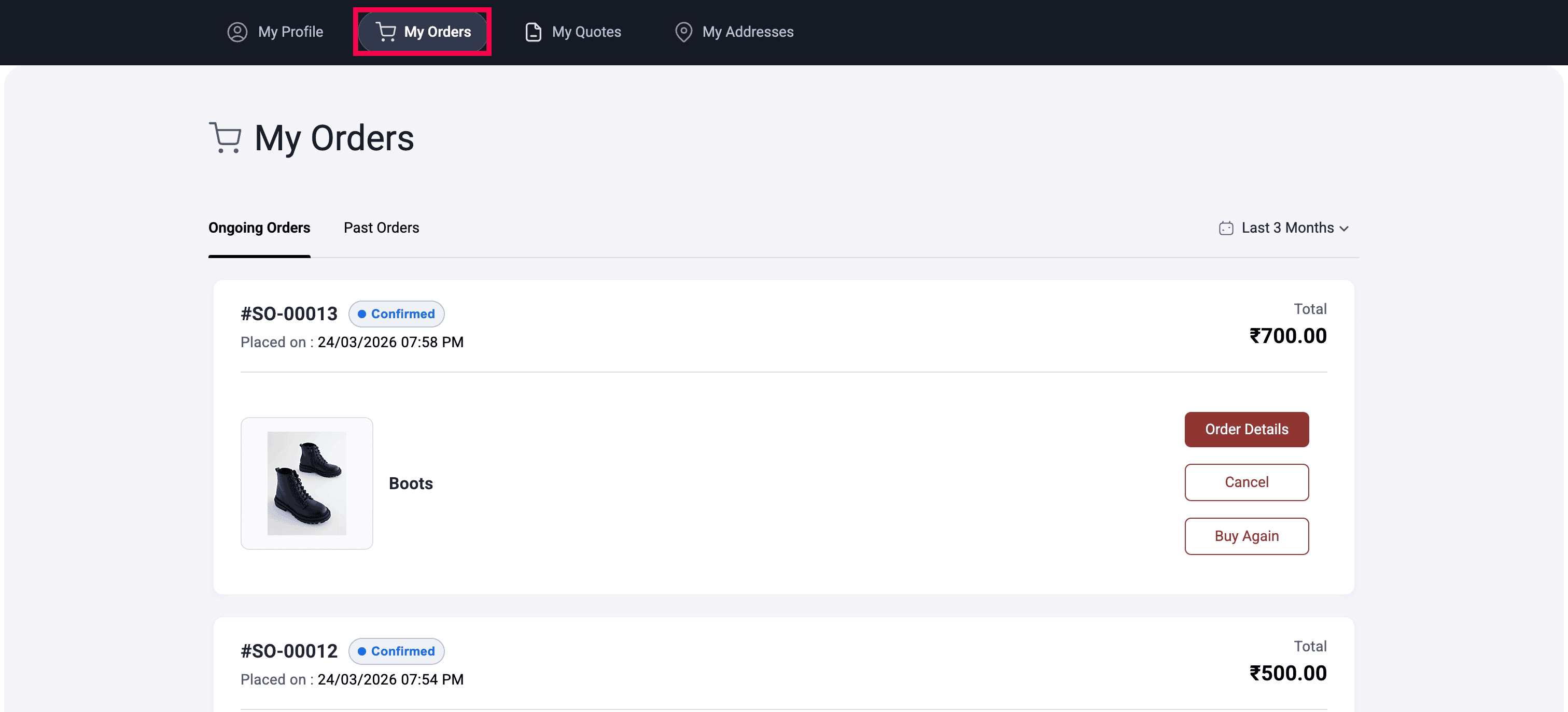Go to My Addresses menu item
1568x712 pixels.
(734, 32)
